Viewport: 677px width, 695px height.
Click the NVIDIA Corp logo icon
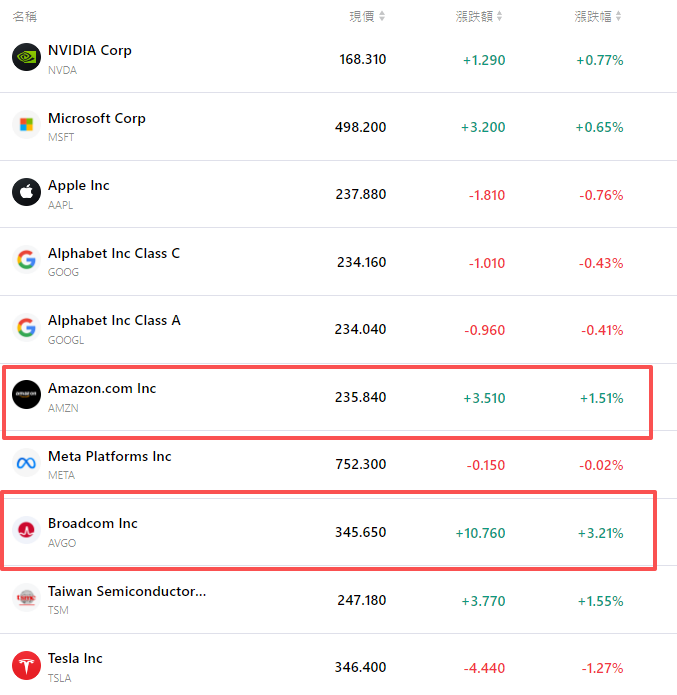click(26, 57)
